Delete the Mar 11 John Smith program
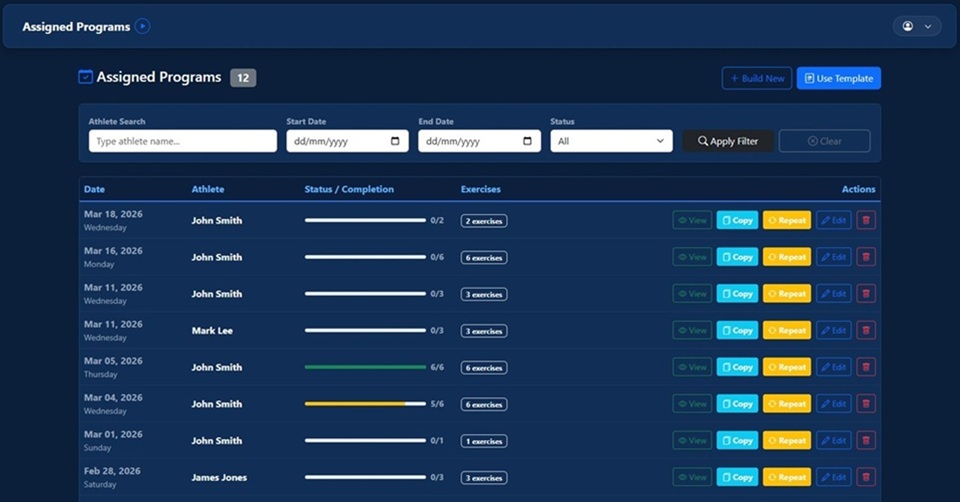Screen dimensions: 960x502 pos(866,294)
